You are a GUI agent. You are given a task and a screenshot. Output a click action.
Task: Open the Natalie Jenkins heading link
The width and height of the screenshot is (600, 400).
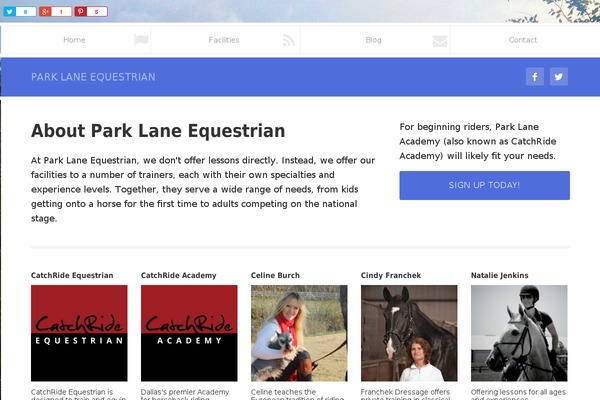[499, 275]
